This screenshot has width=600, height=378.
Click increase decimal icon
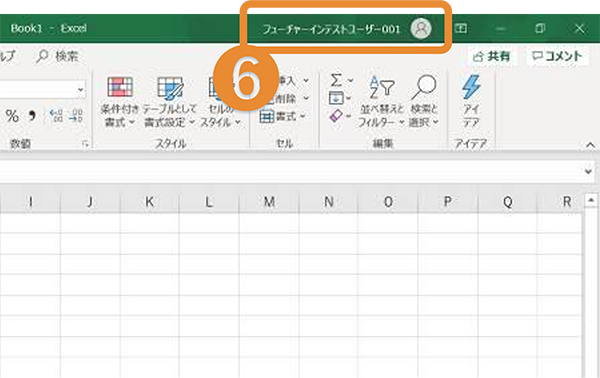pyautogui.click(x=56, y=116)
